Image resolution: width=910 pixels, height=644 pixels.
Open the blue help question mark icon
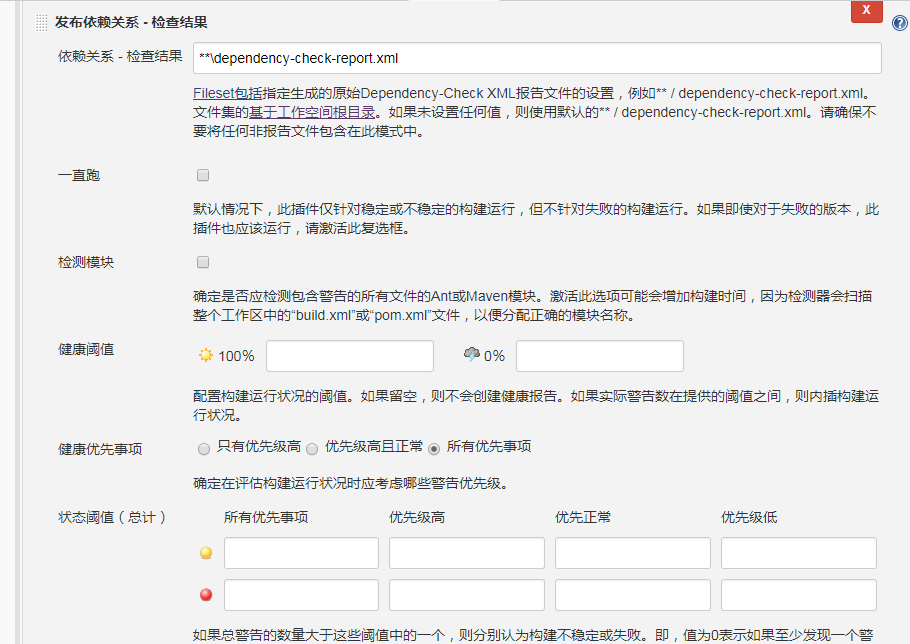coord(900,23)
